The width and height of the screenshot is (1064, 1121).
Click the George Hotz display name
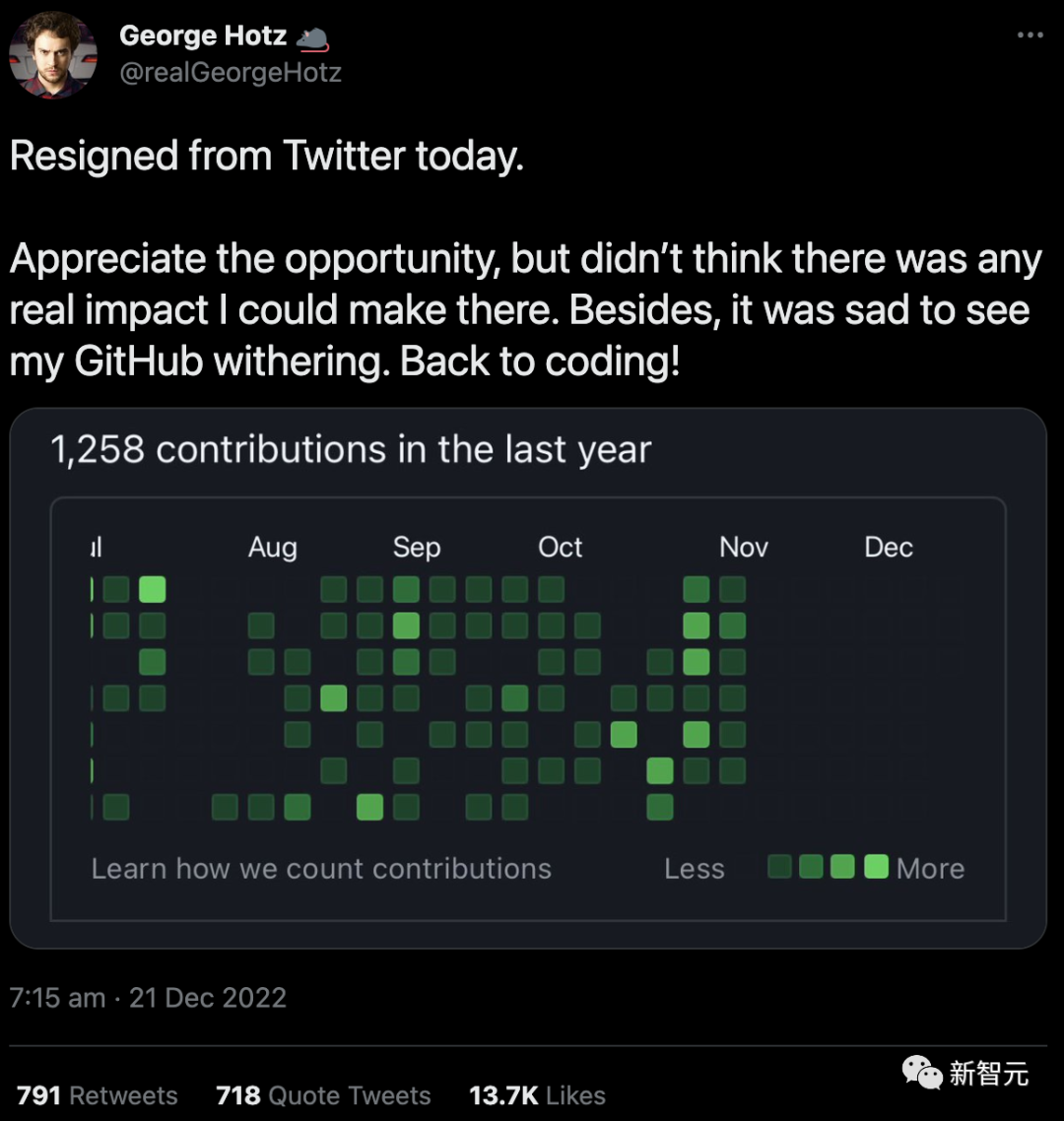203,35
